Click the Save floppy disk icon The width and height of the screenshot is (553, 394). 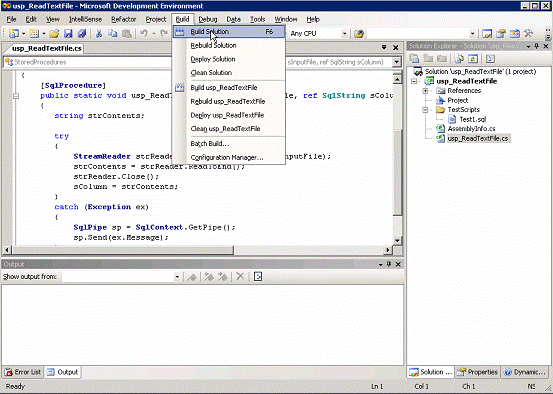pyautogui.click(x=68, y=34)
